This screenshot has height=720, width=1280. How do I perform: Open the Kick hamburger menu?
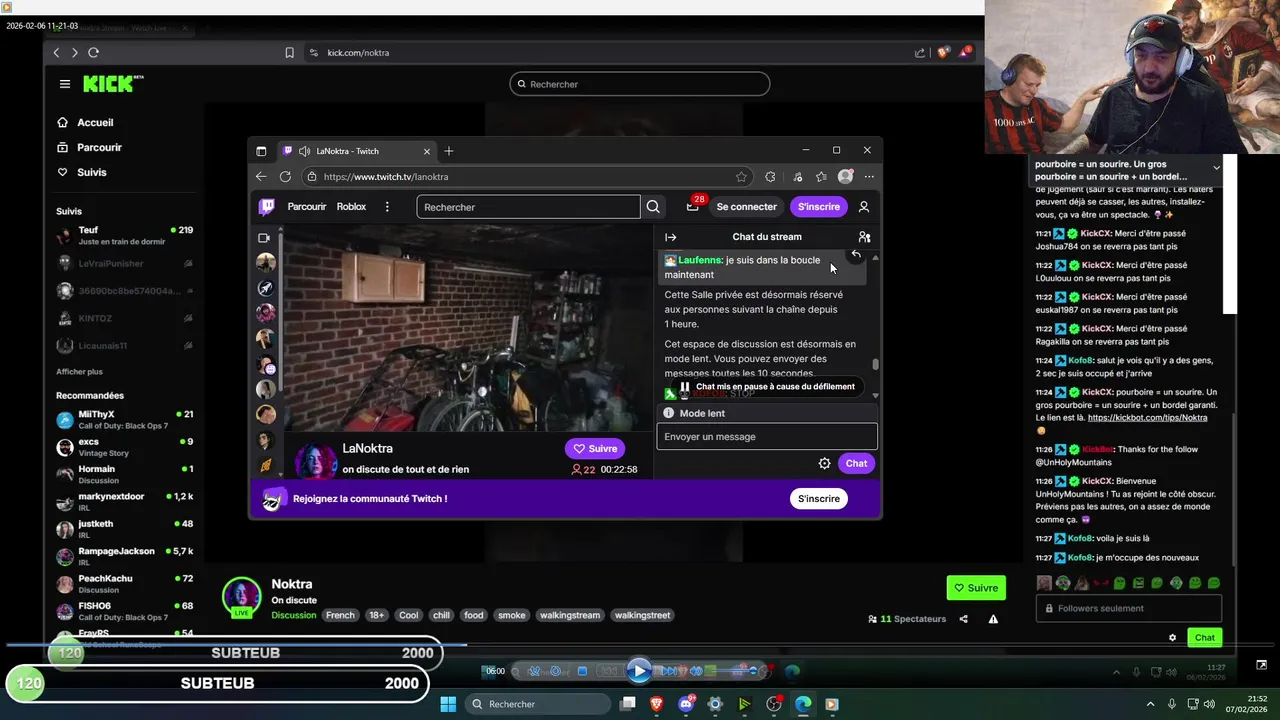point(65,84)
